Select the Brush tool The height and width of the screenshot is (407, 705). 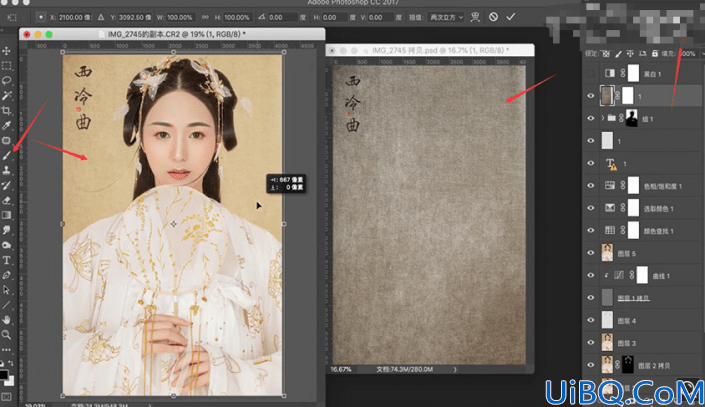pyautogui.click(x=6, y=156)
